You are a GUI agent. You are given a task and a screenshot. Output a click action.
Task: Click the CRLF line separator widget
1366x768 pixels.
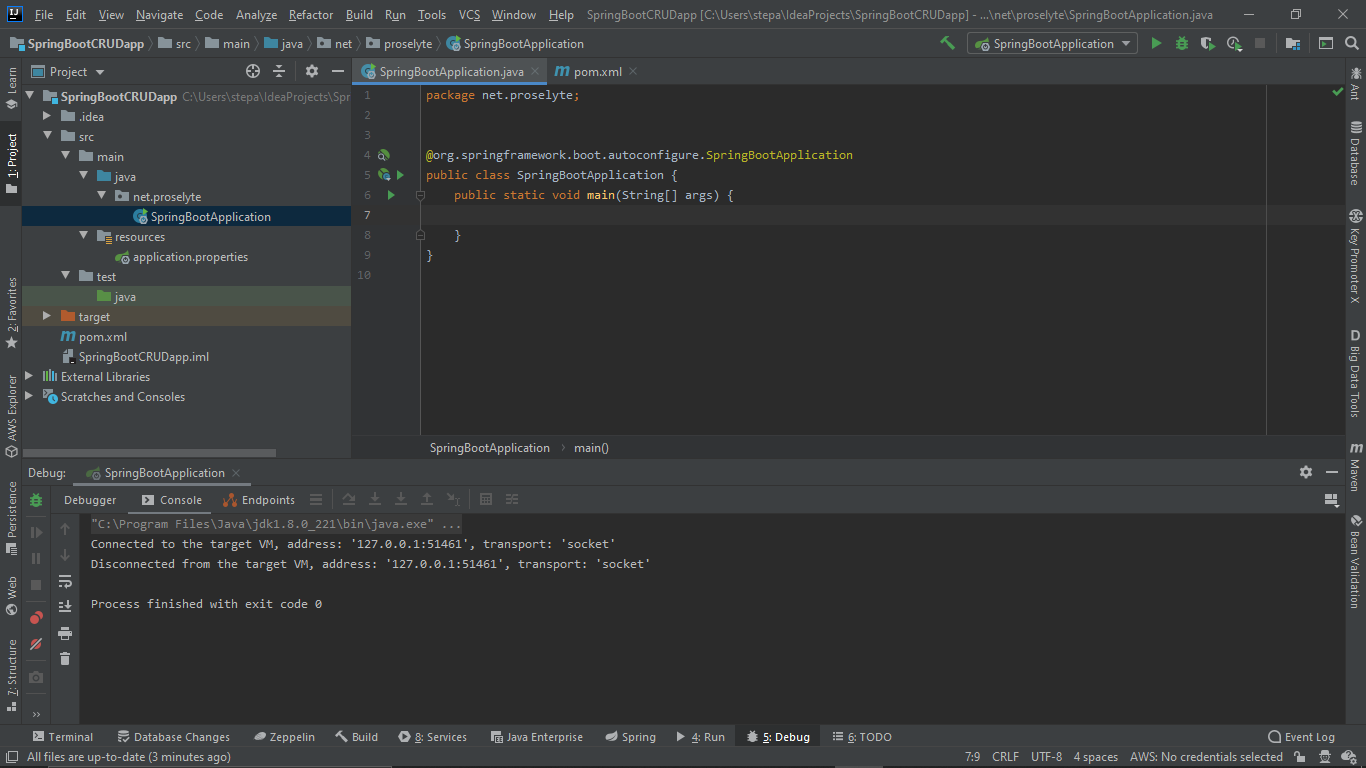click(x=1005, y=757)
